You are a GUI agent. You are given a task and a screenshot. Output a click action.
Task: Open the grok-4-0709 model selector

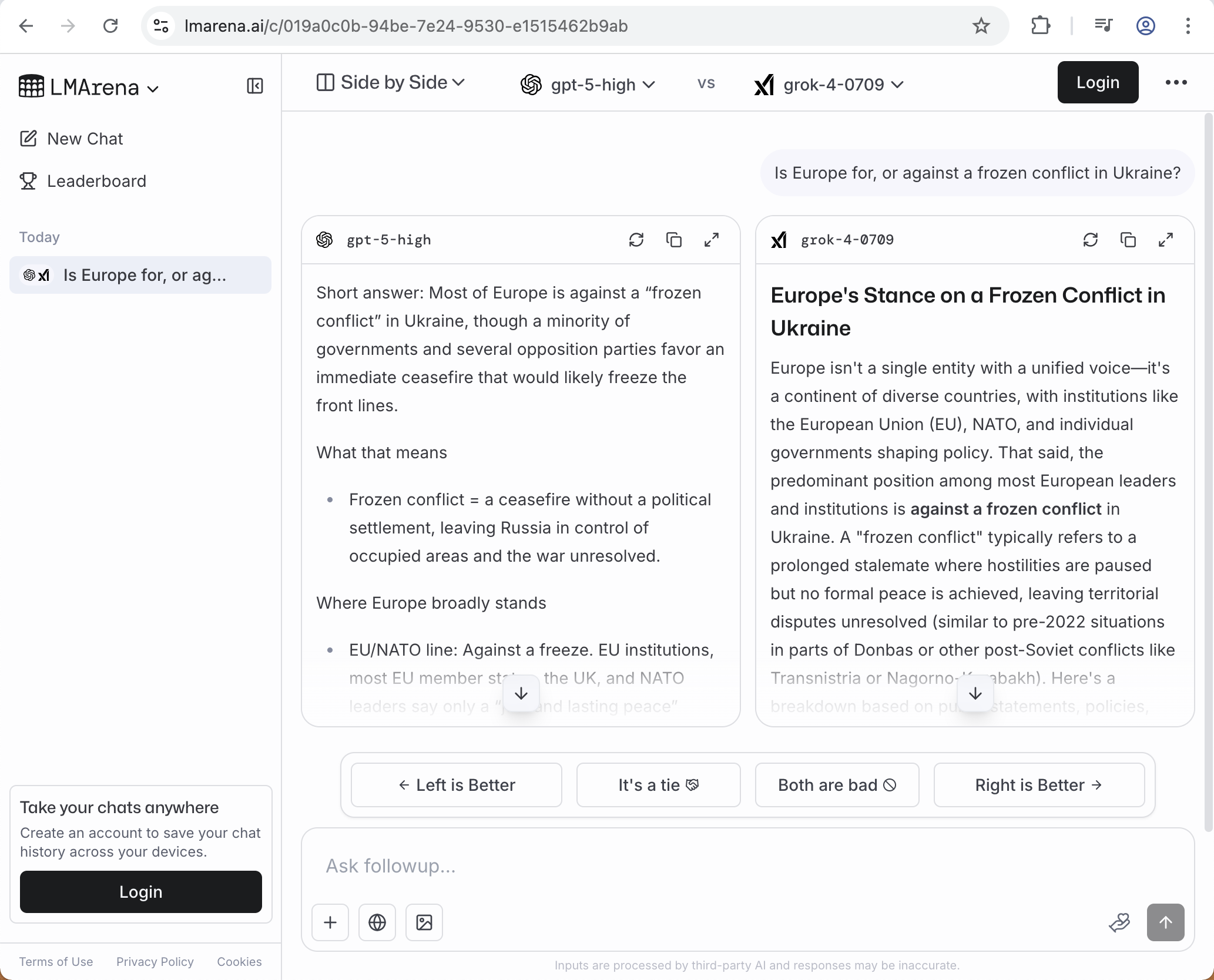(829, 85)
